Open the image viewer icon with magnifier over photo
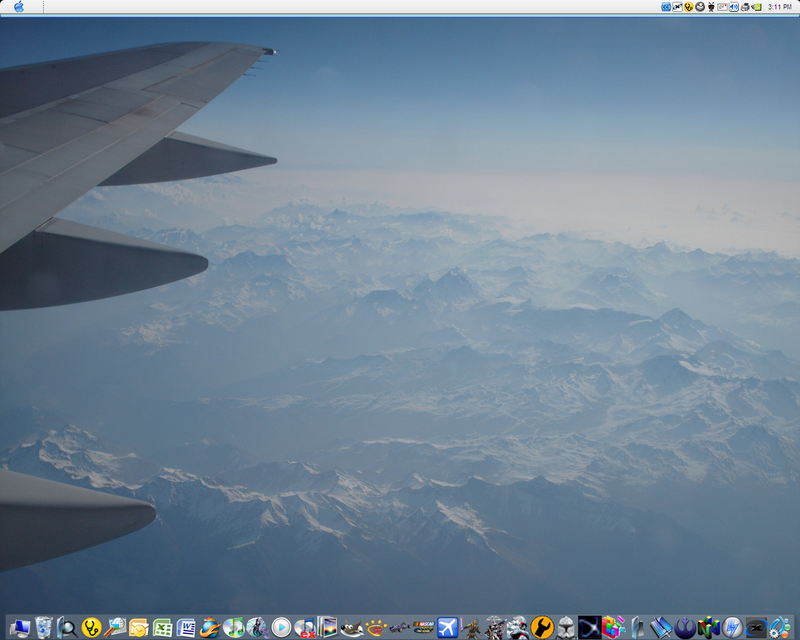This screenshot has width=800, height=640. 115,627
